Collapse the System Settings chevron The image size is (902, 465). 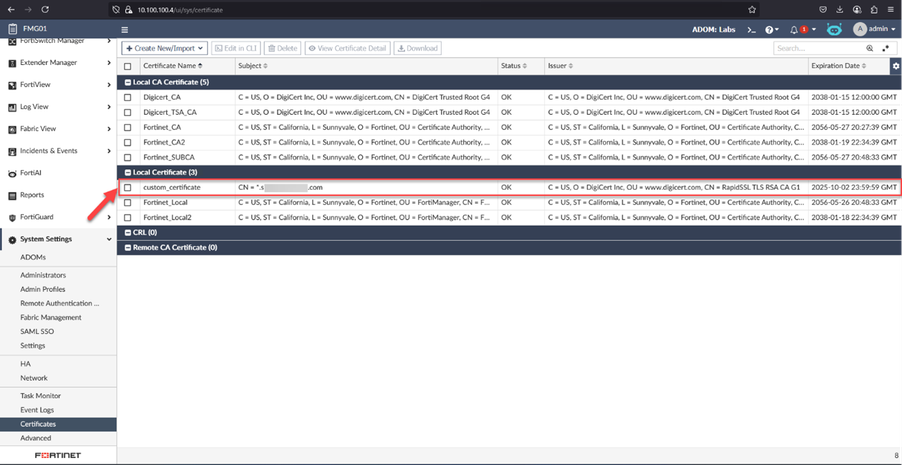click(x=109, y=239)
